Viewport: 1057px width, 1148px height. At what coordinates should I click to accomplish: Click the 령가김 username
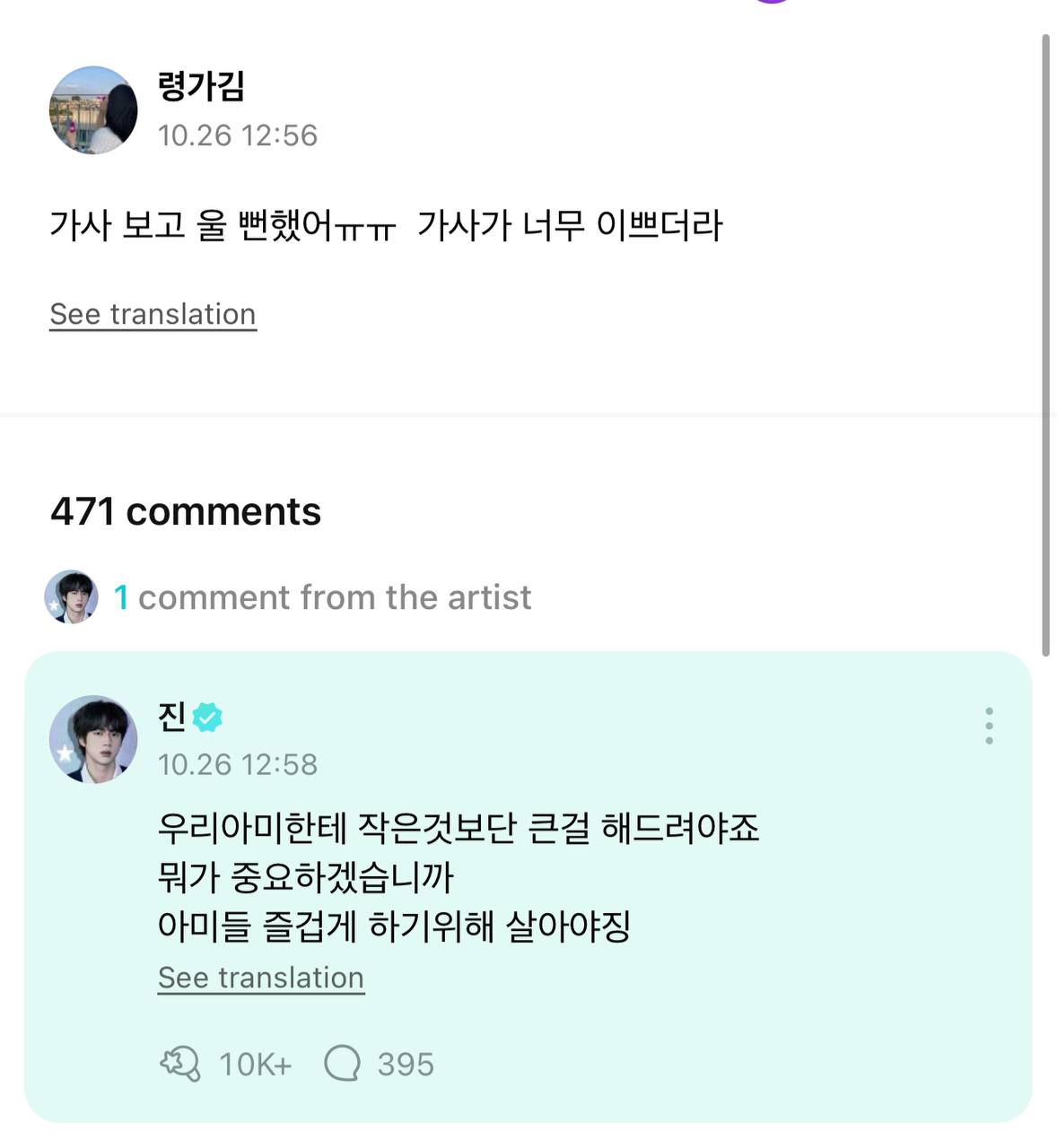tap(201, 86)
